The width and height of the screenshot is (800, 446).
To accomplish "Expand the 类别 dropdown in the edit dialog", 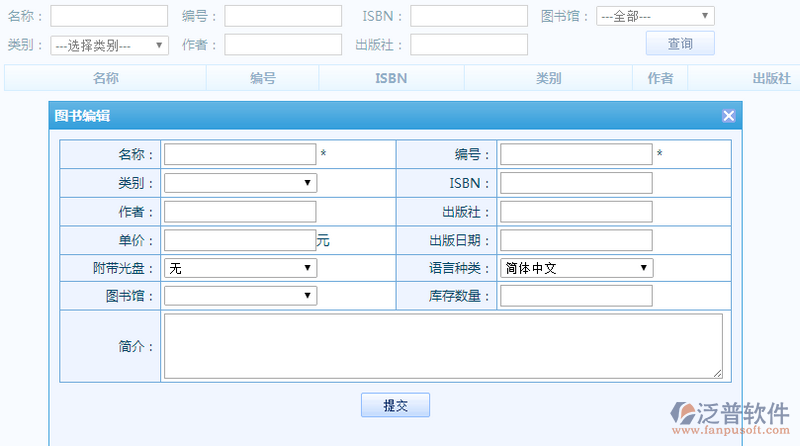I will pyautogui.click(x=240, y=183).
